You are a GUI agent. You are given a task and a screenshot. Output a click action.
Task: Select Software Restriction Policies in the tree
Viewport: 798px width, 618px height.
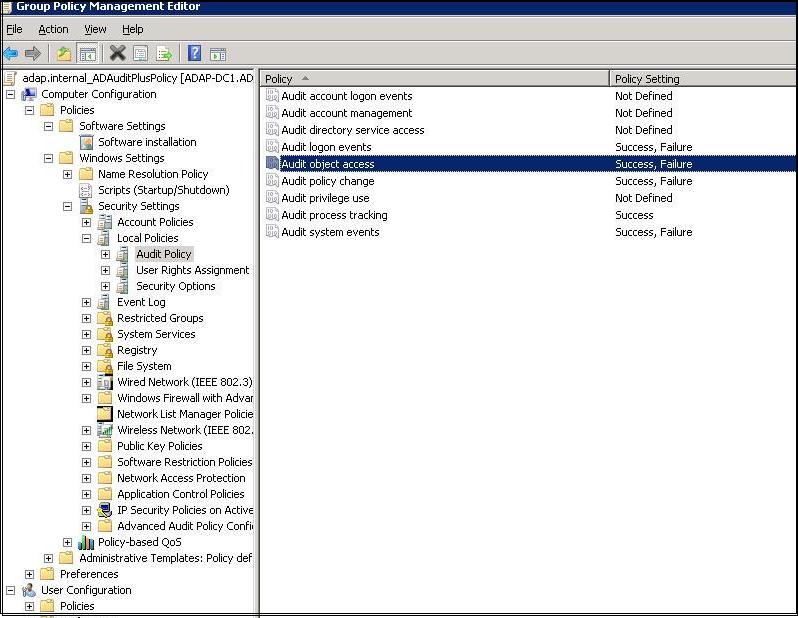pyautogui.click(x=185, y=462)
